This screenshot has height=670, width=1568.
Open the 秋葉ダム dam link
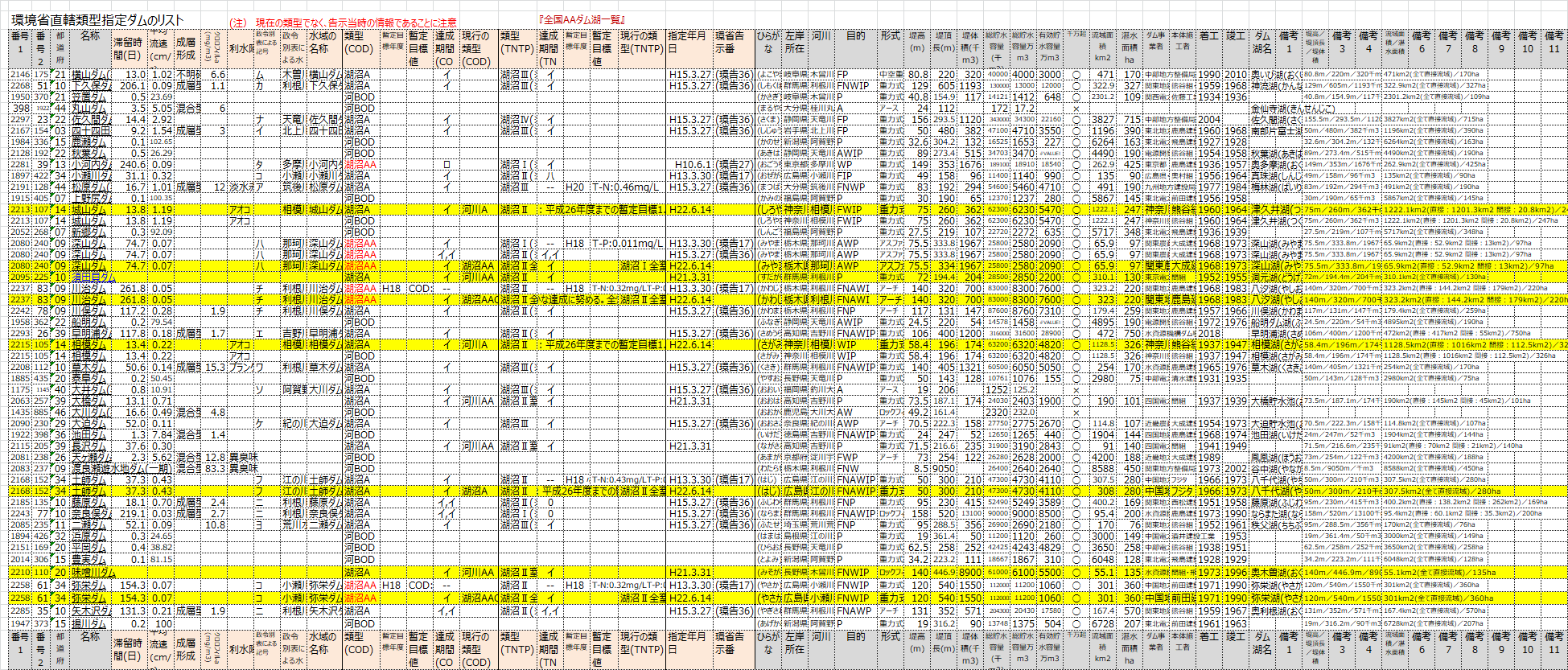[x=88, y=153]
